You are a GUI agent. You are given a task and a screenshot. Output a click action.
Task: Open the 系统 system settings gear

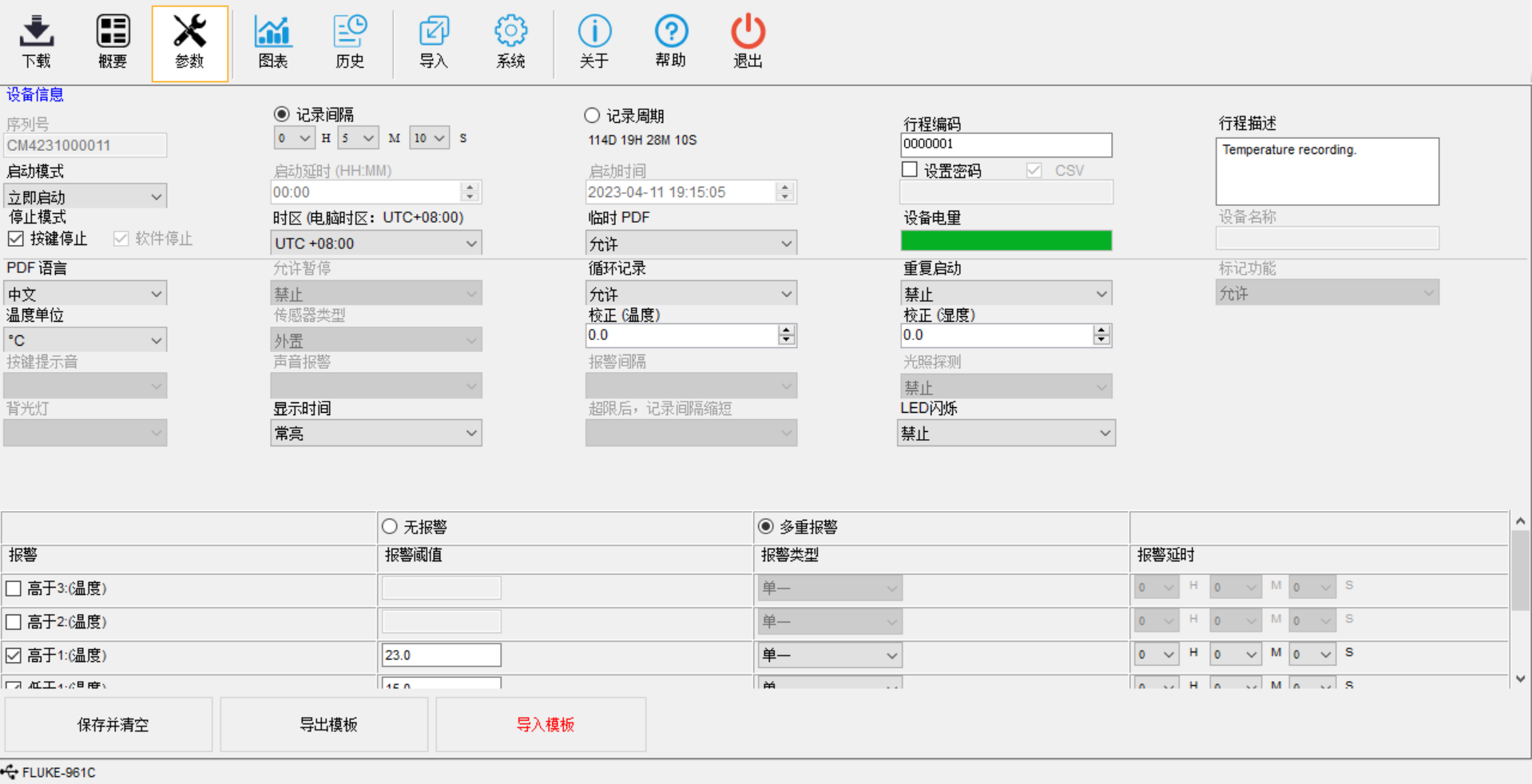510,42
